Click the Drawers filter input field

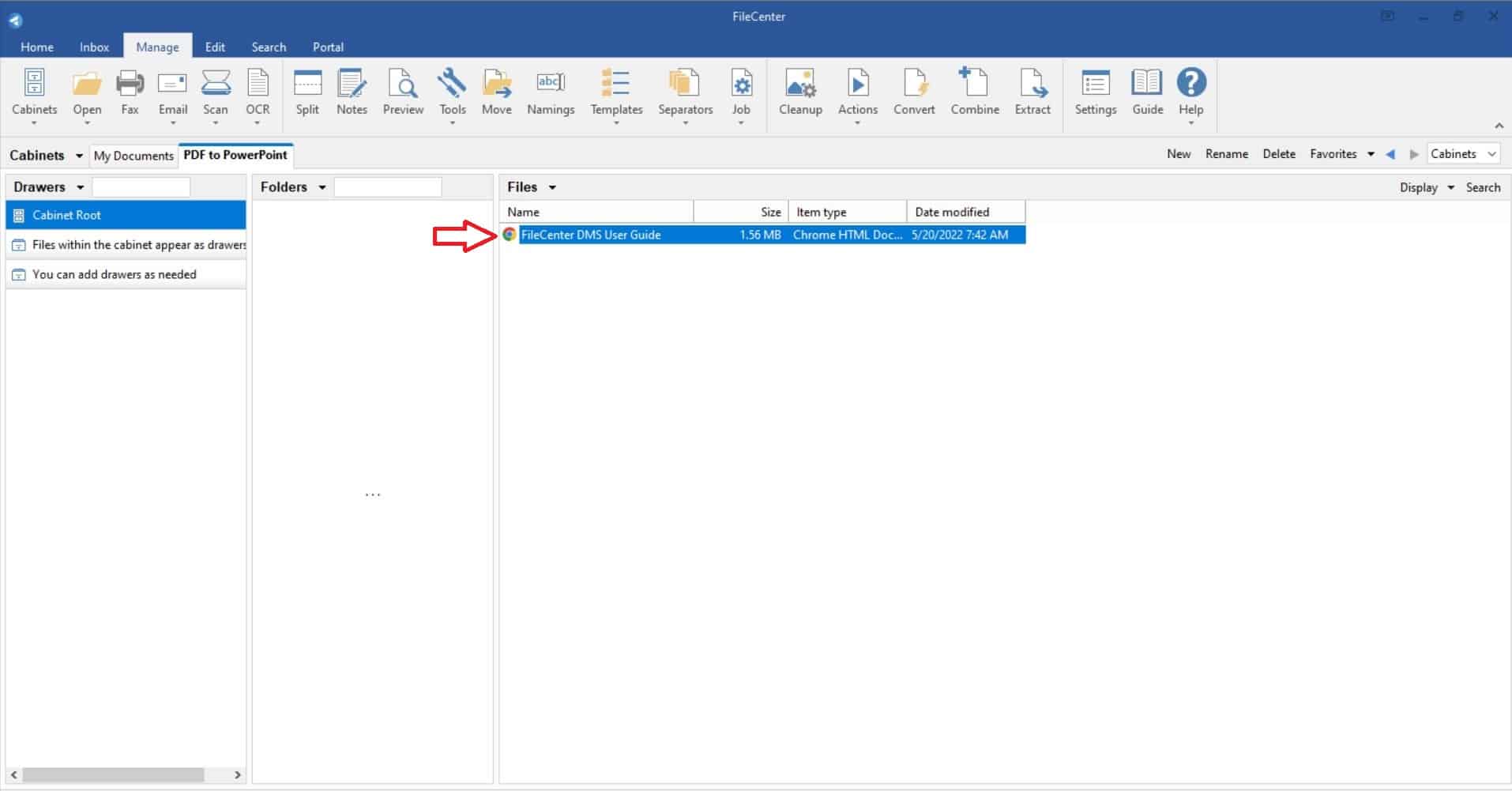tap(141, 187)
